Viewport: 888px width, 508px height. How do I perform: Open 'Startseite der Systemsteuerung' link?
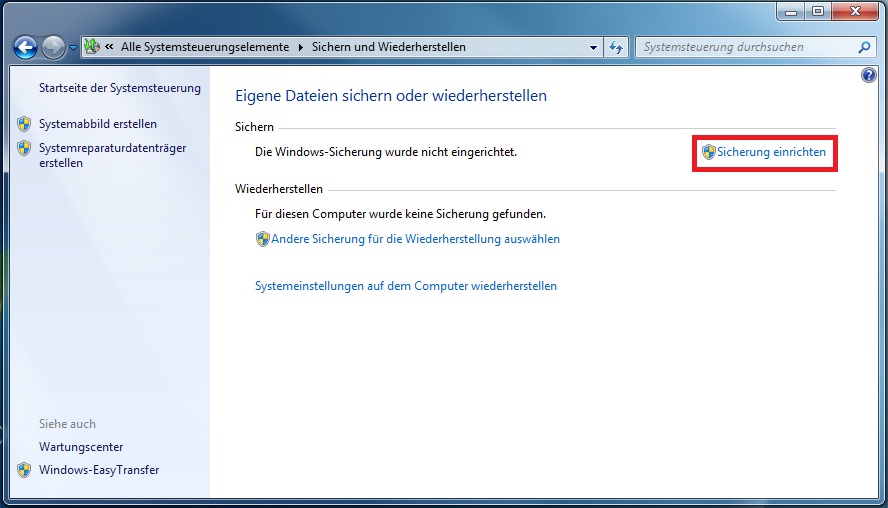(120, 88)
